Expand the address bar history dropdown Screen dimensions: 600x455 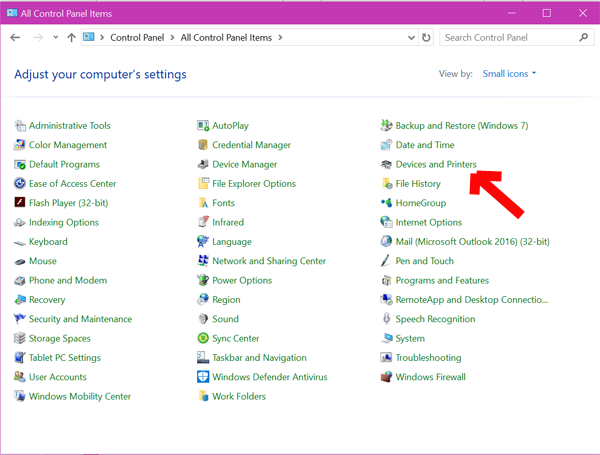point(411,38)
